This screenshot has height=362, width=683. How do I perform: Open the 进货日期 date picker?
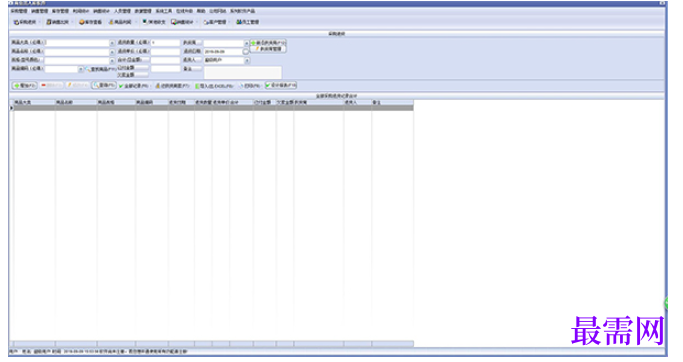[x=246, y=51]
